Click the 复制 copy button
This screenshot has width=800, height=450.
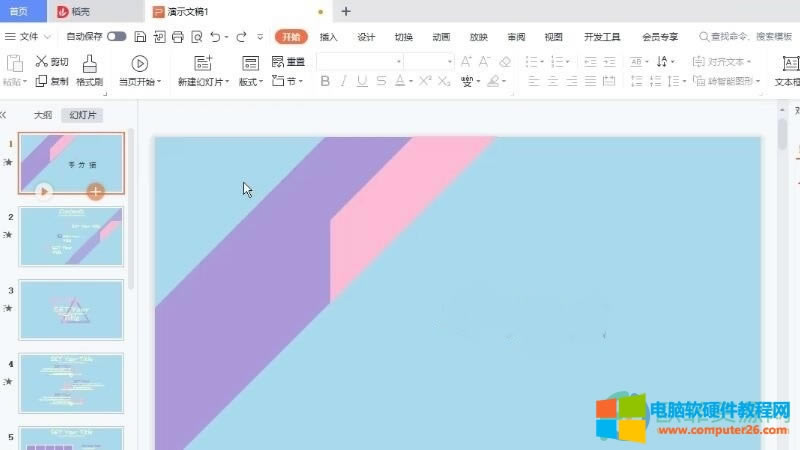(x=53, y=81)
